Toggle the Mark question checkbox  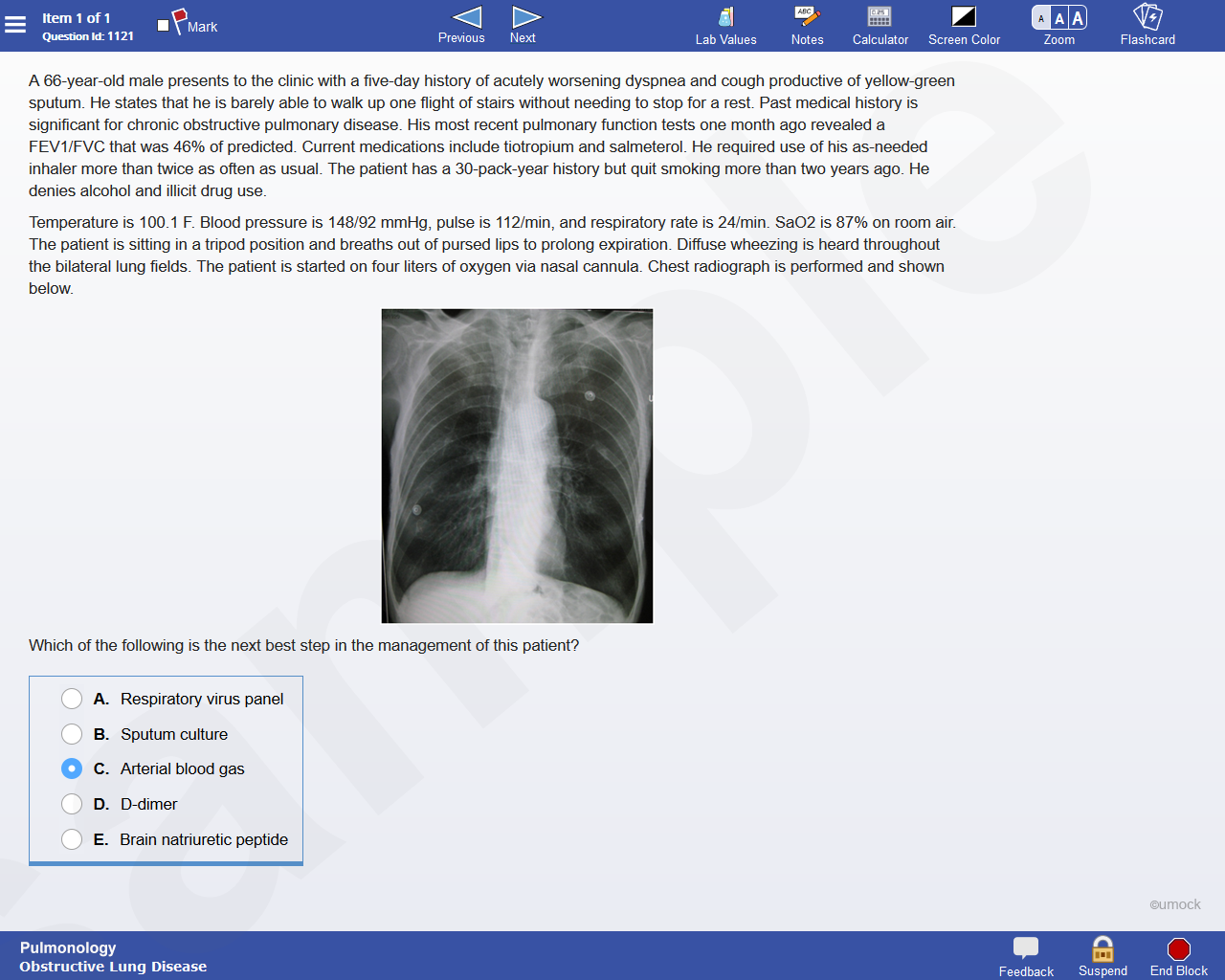coord(164,26)
